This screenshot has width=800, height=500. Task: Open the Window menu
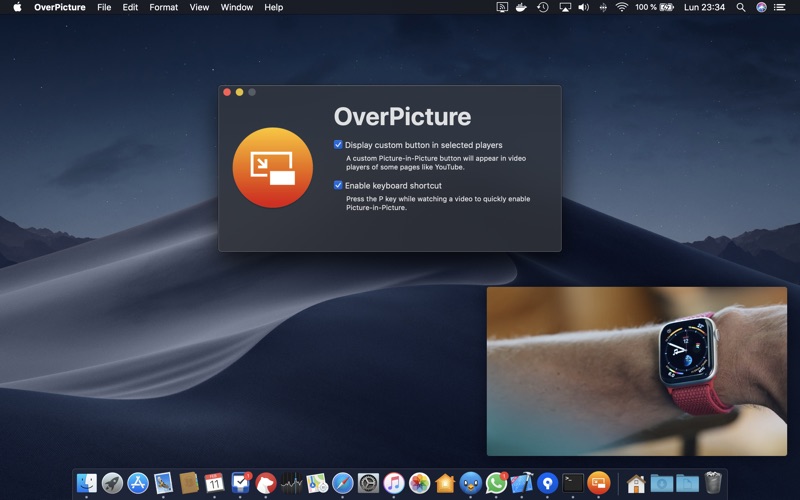[x=237, y=7]
